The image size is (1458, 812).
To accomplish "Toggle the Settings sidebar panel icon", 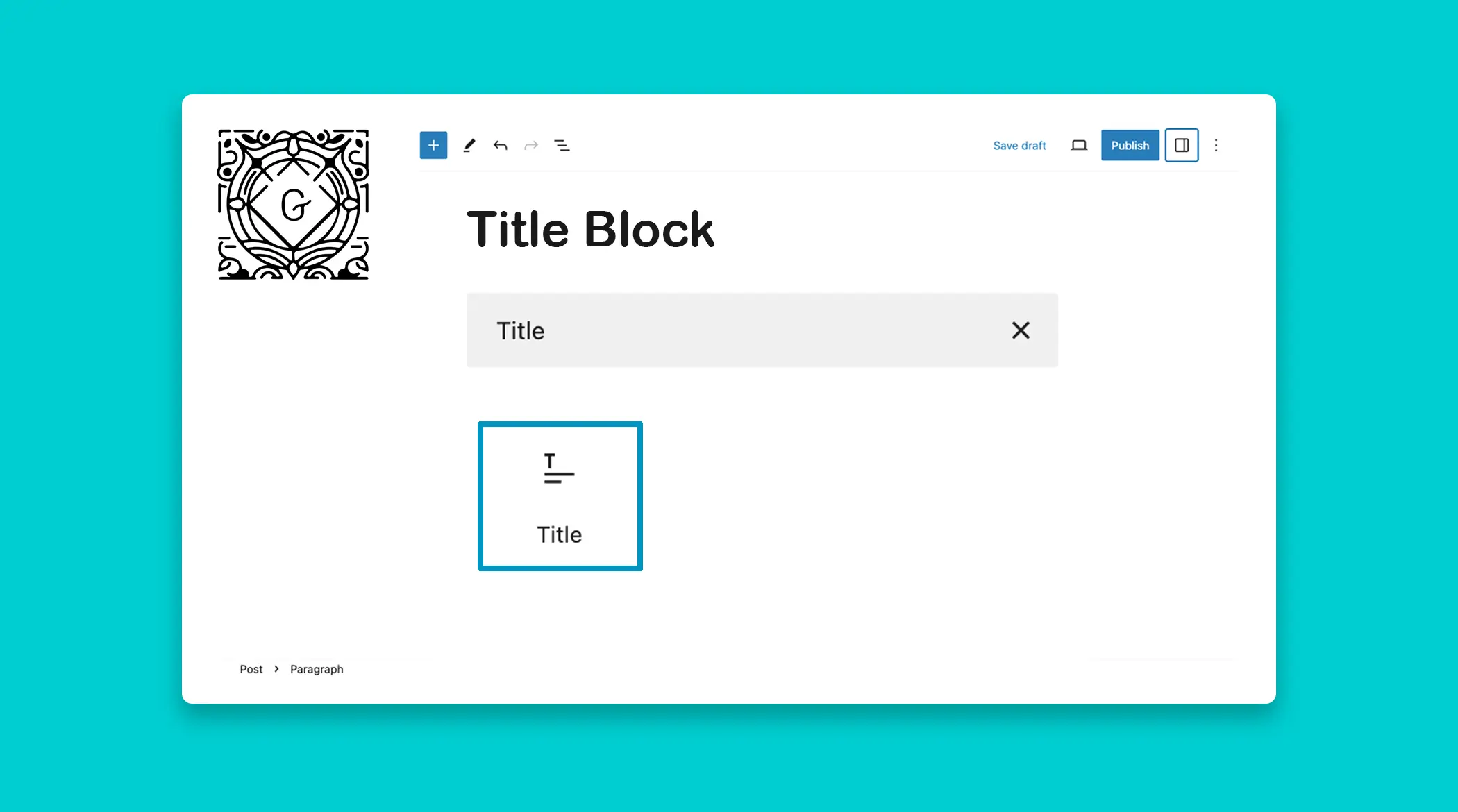I will [1181, 145].
